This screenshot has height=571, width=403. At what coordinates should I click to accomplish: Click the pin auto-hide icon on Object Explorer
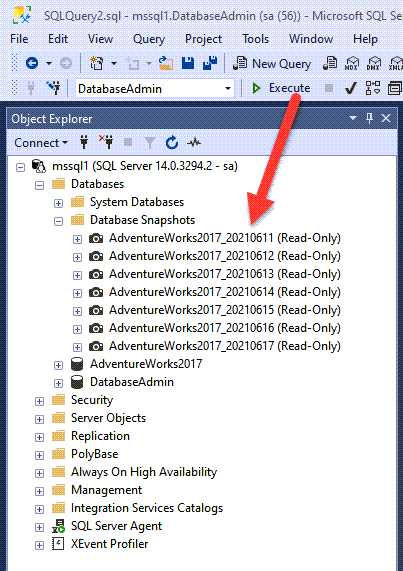tap(370, 118)
